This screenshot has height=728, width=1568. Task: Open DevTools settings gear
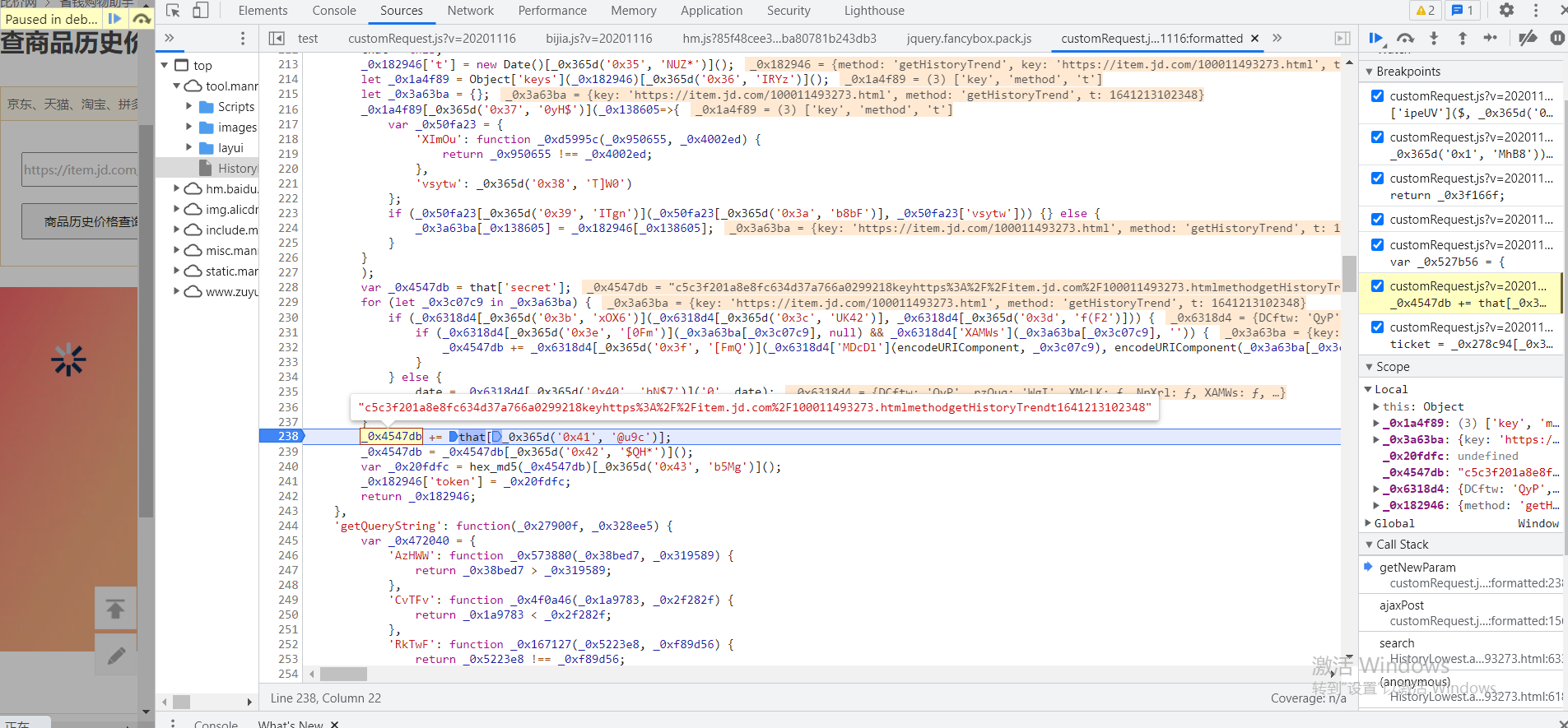point(1506,11)
